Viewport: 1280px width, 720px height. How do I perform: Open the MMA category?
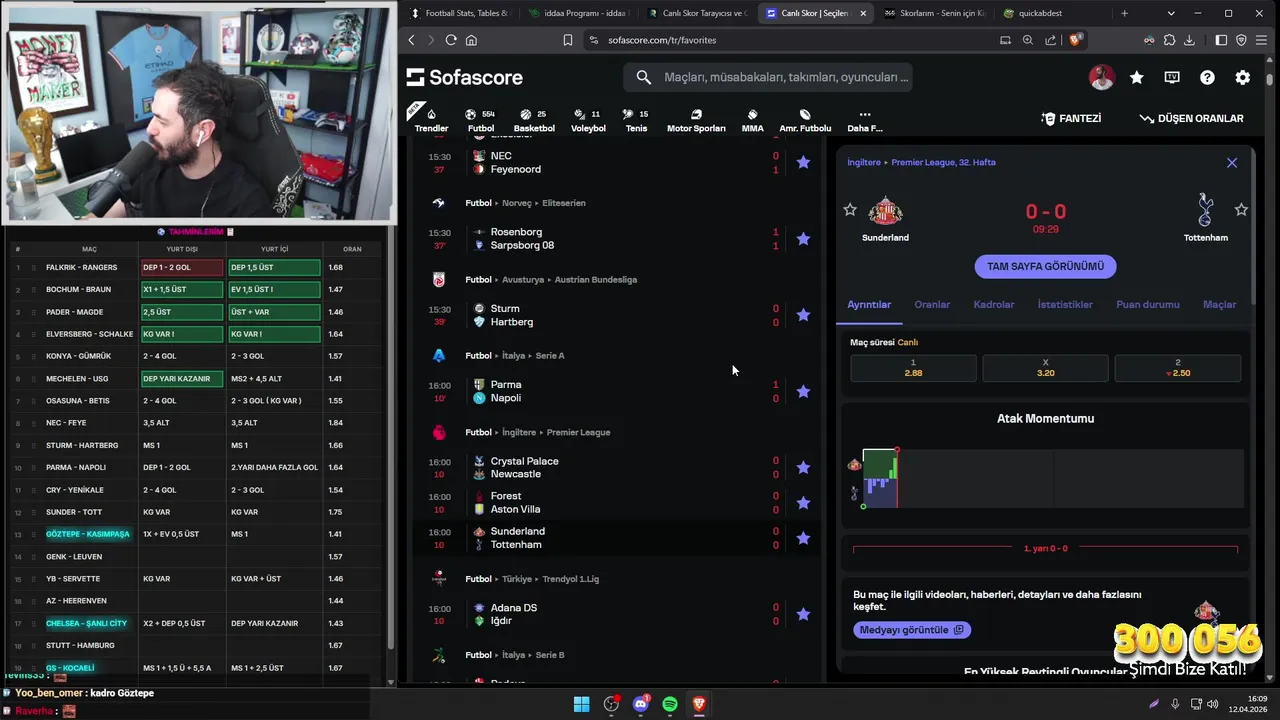click(x=752, y=120)
